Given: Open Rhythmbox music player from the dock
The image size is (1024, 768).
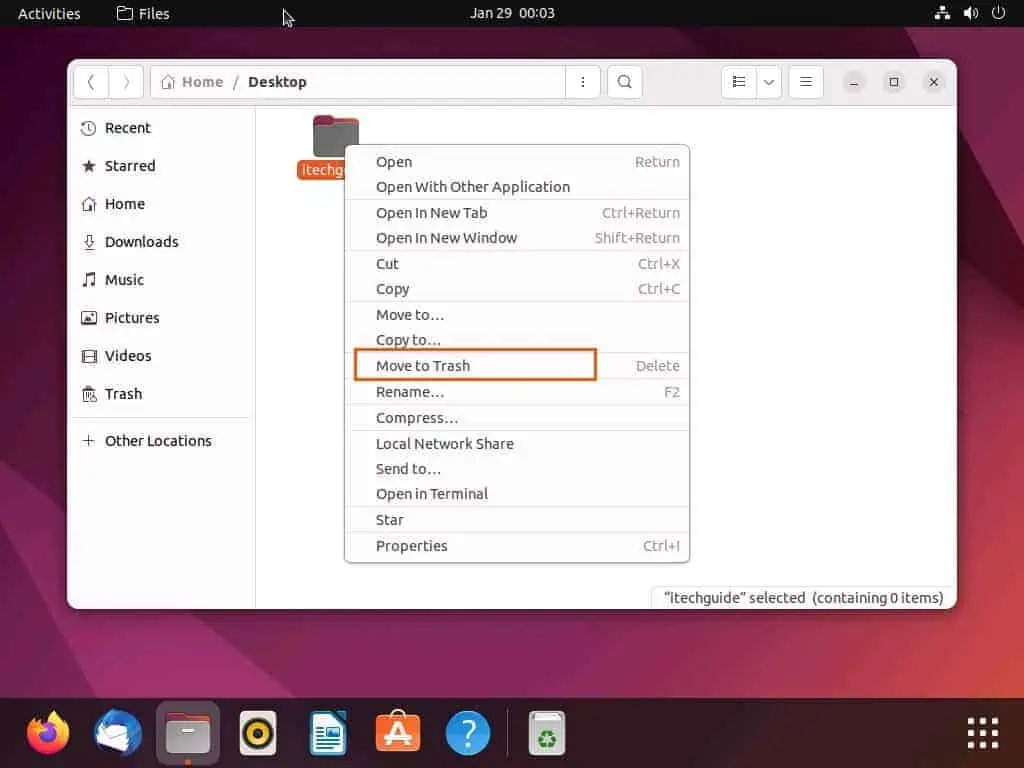Looking at the screenshot, I should tap(257, 732).
